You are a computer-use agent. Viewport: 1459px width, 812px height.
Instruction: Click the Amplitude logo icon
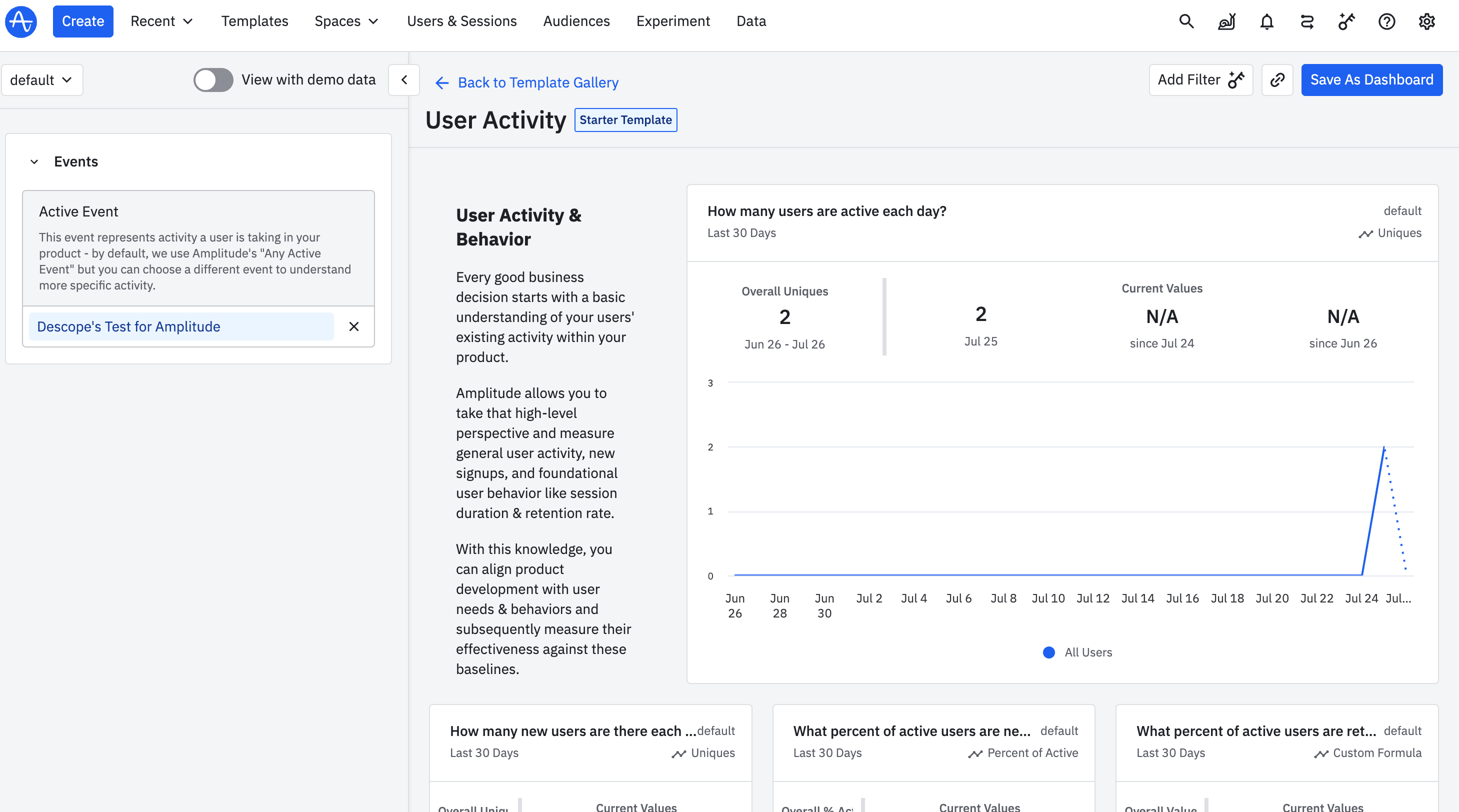pos(21,21)
